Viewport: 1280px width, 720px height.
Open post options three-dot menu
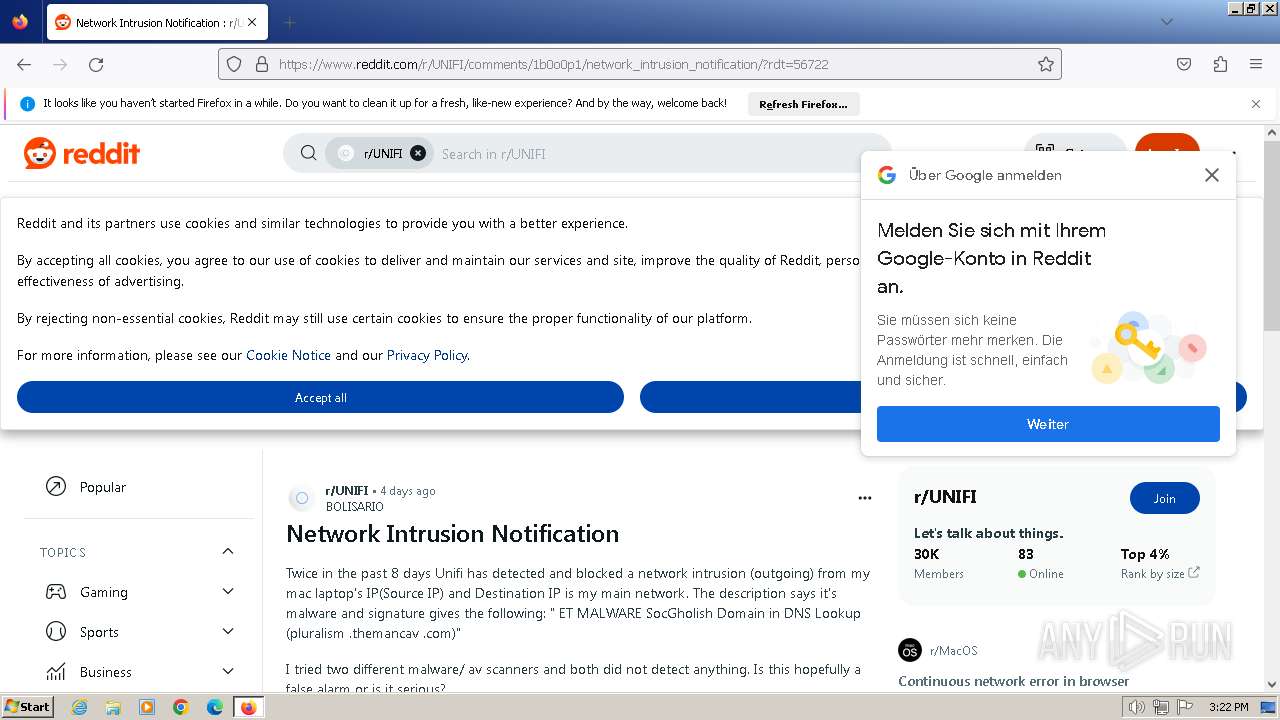click(x=865, y=498)
